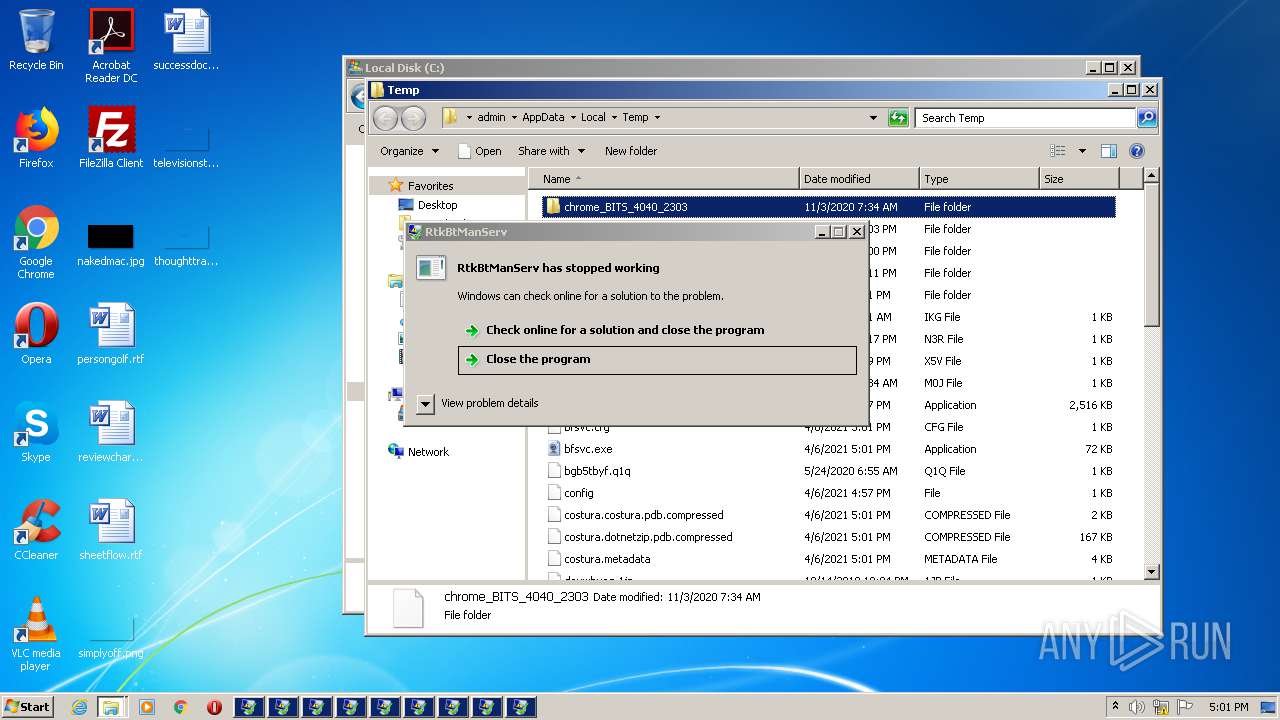
Task: Click the Chrome taskbar icon
Action: [181, 707]
